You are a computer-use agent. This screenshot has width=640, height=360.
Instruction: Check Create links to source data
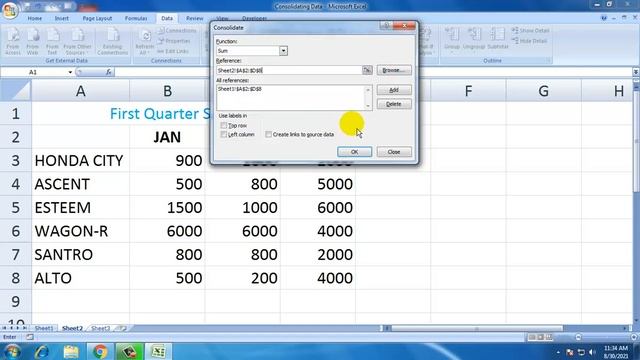click(268, 134)
